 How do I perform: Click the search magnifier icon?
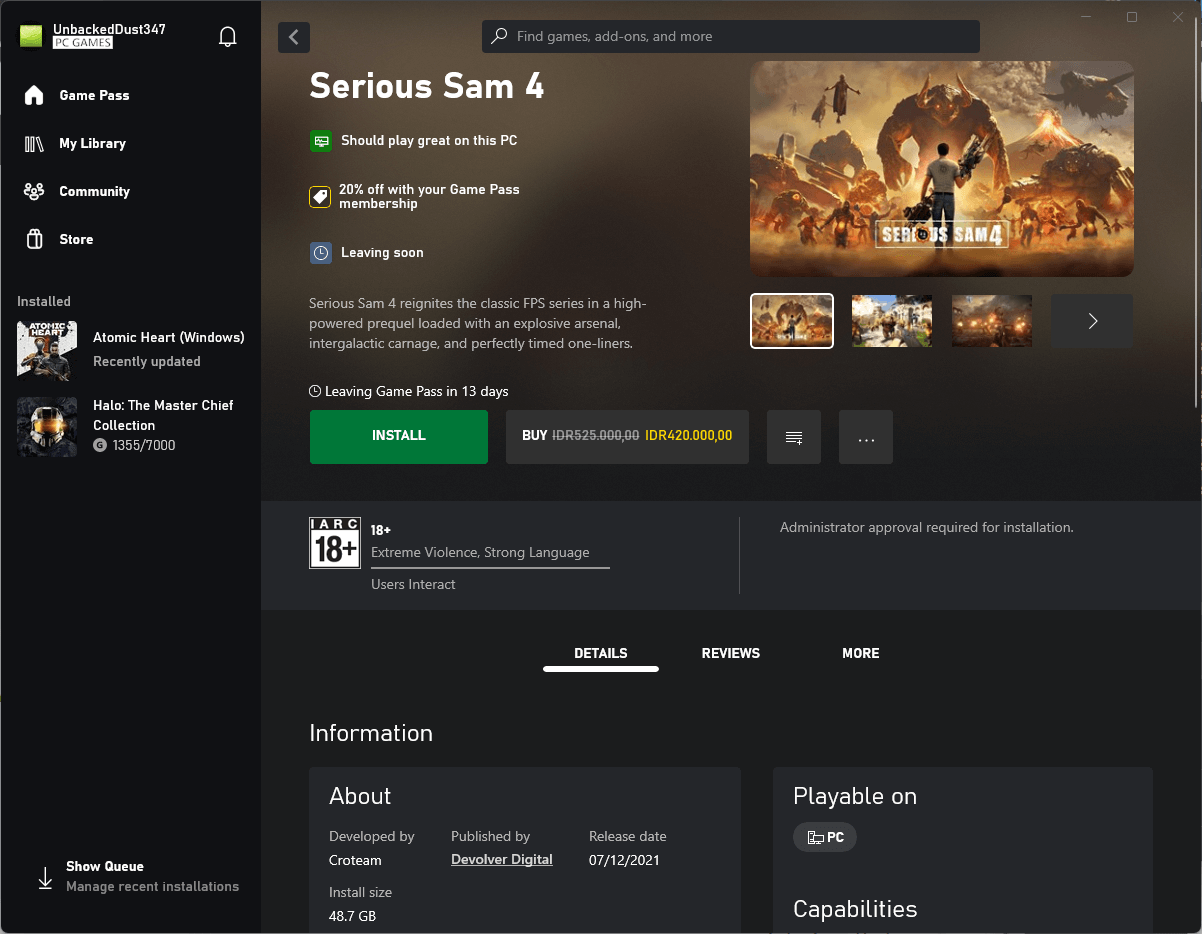[499, 36]
